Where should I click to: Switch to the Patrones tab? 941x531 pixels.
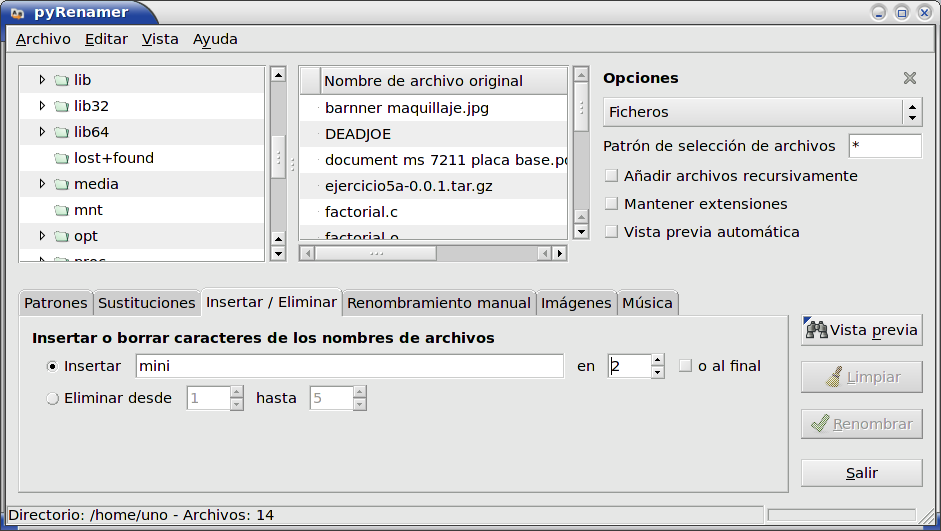click(56, 303)
